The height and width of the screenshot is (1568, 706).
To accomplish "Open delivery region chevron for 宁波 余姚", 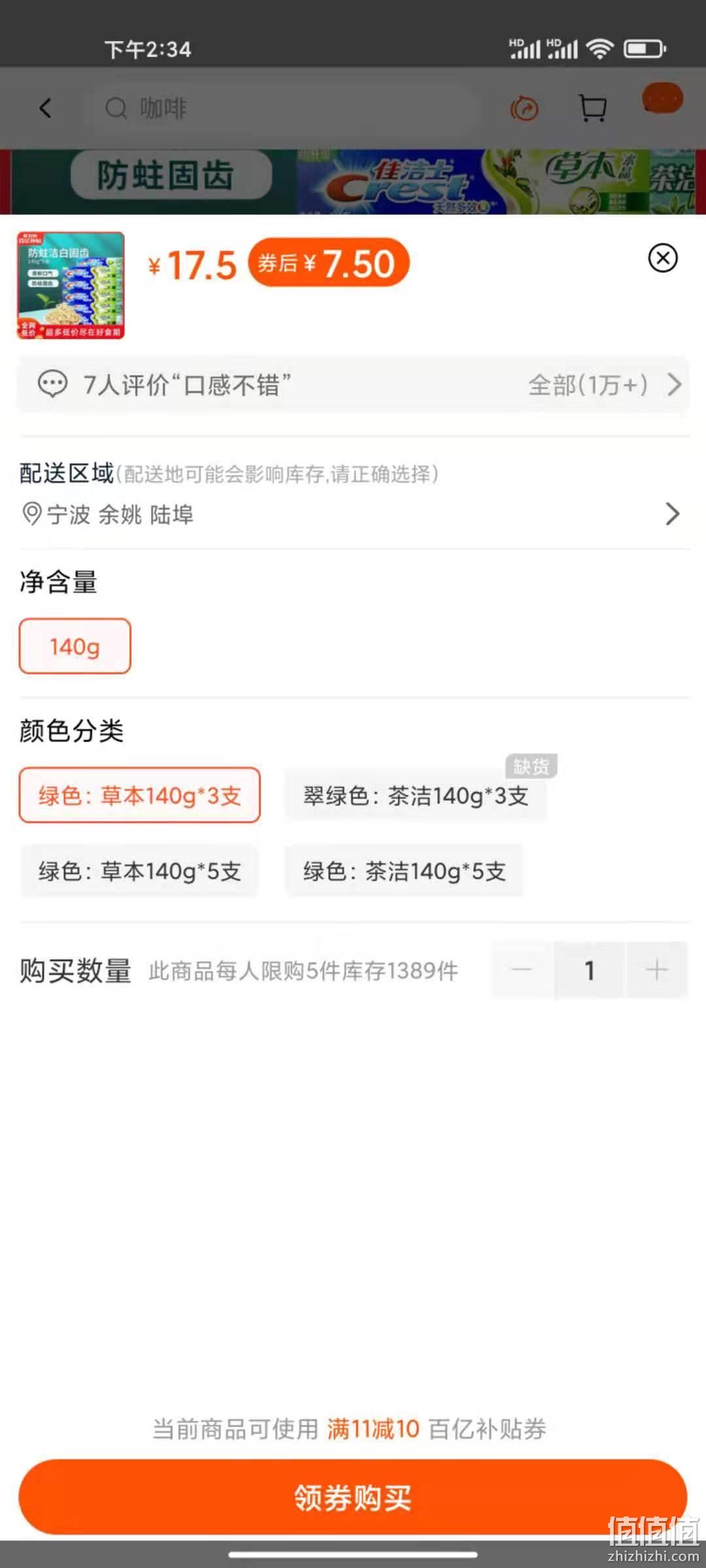I will 673,514.
